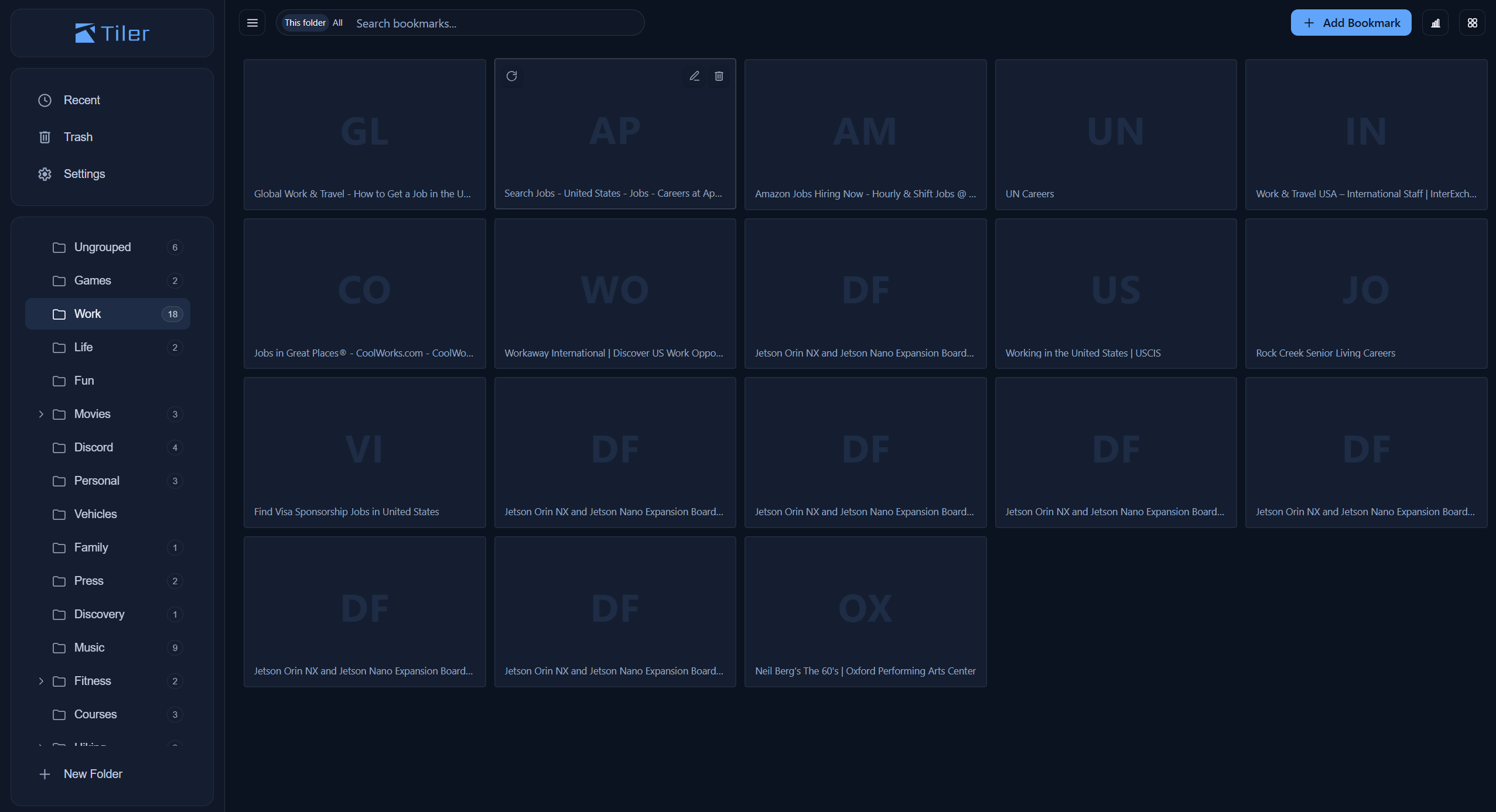Click the refresh icon on Apple Jobs bookmark
This screenshot has width=1496, height=812.
511,76
